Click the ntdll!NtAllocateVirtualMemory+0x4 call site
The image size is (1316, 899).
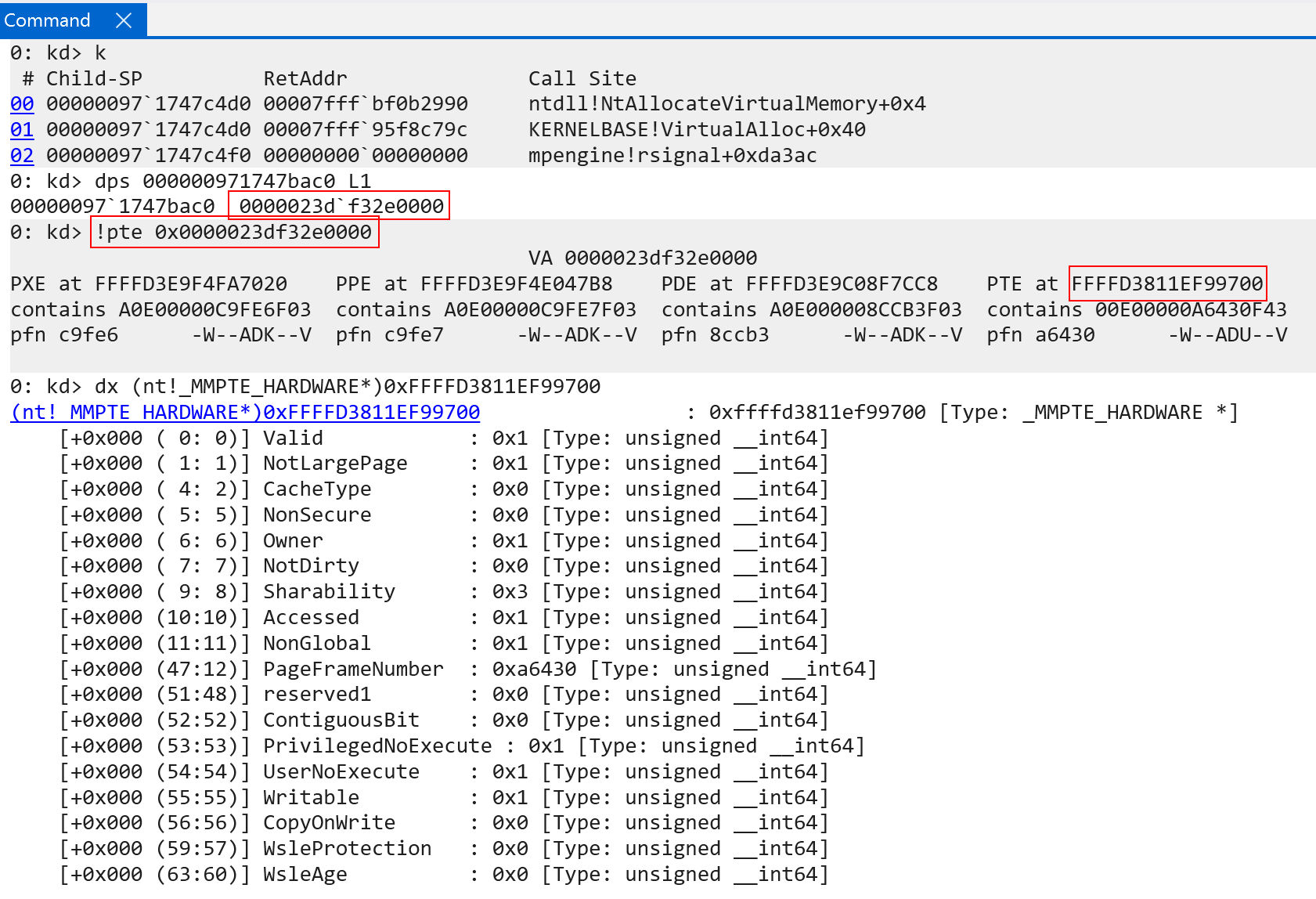pyautogui.click(x=727, y=104)
